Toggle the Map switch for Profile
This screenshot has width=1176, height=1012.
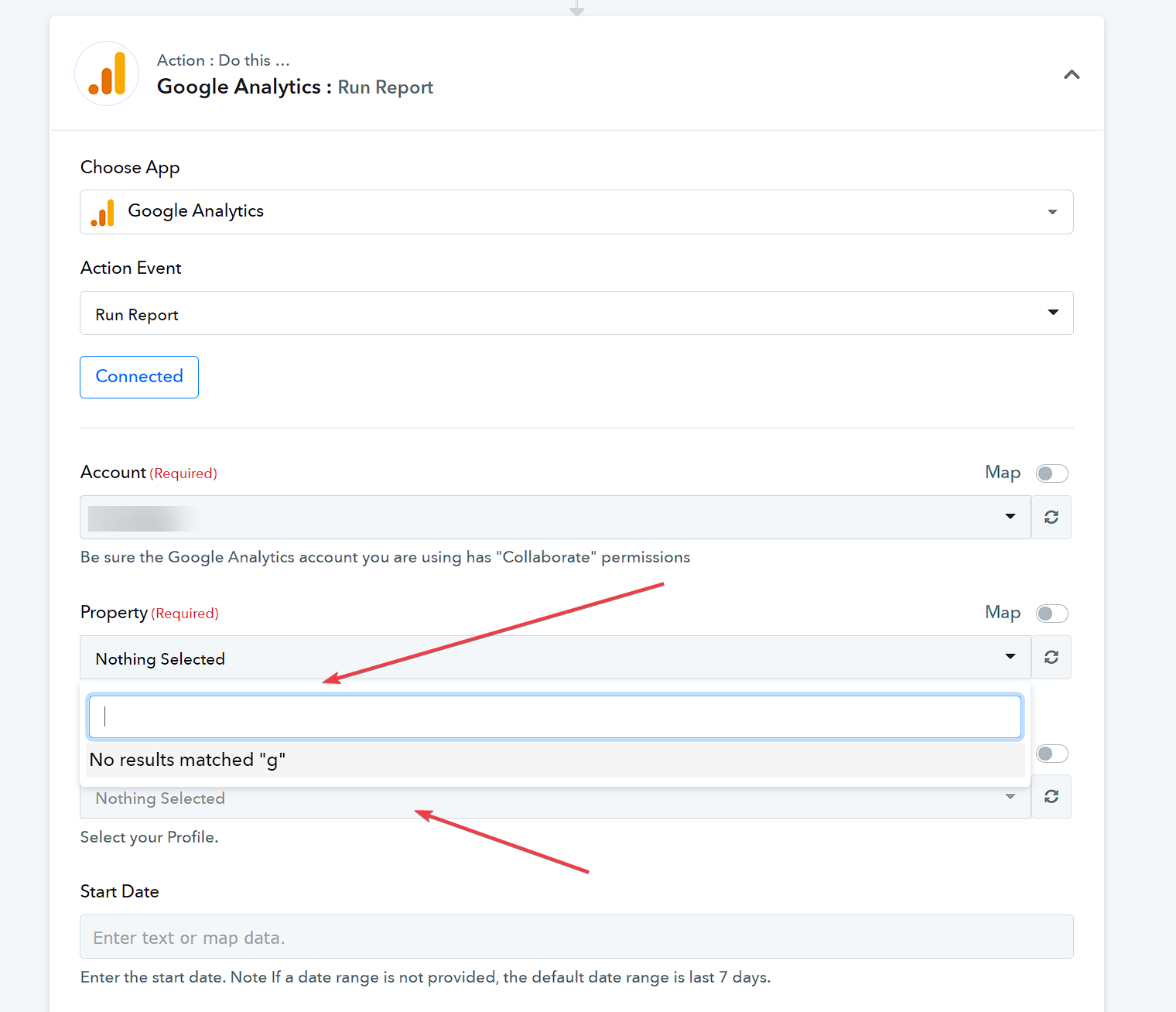[1051, 754]
